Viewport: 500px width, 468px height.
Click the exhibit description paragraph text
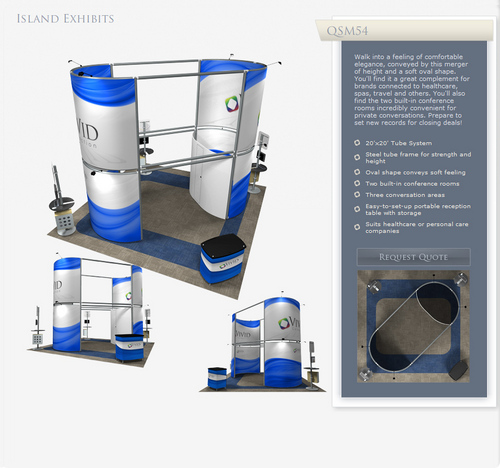[x=412, y=90]
